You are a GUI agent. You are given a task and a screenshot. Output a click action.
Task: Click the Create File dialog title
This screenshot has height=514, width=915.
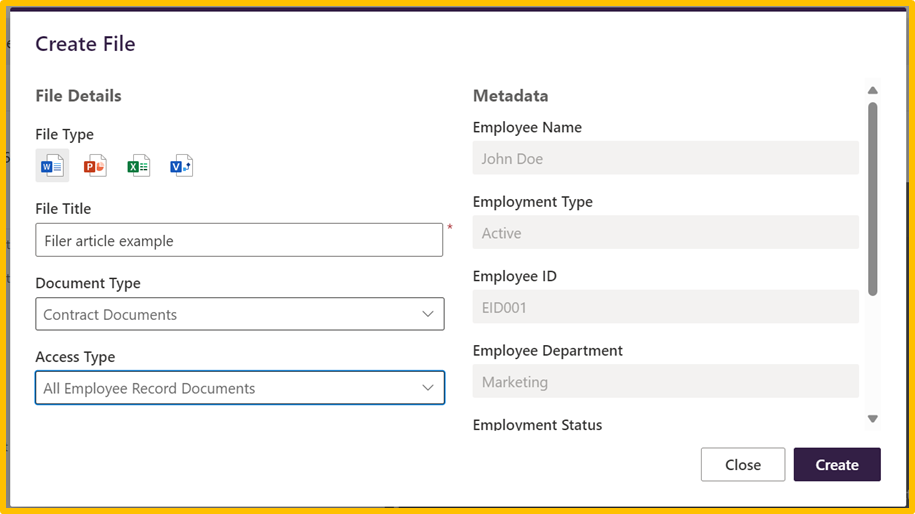(x=85, y=44)
